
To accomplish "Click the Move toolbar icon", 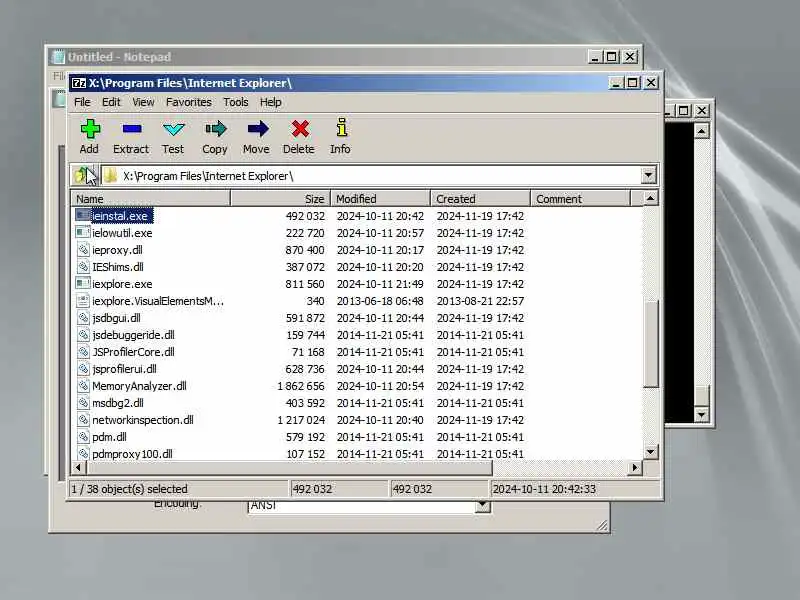I will click(x=258, y=129).
